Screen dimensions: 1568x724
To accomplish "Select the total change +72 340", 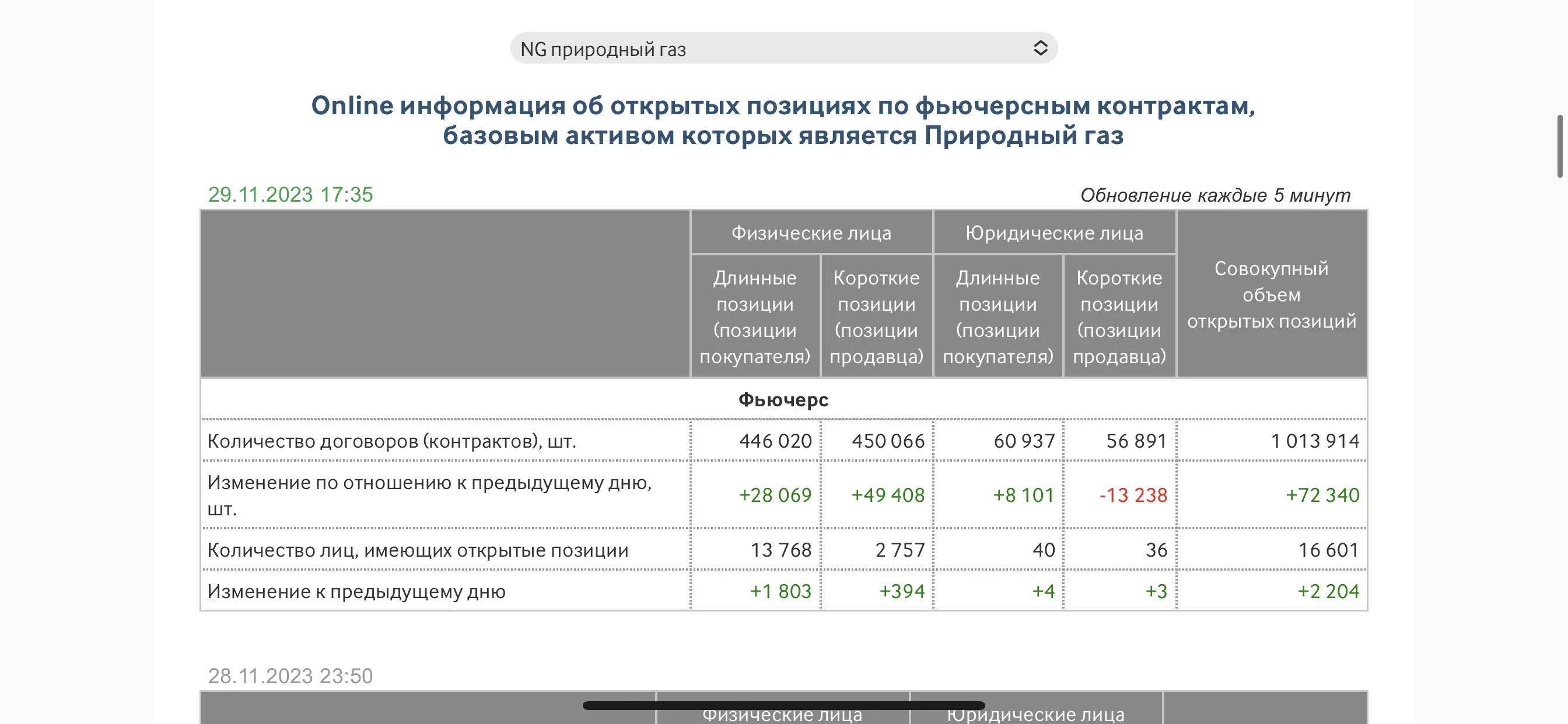I will pyautogui.click(x=1322, y=495).
